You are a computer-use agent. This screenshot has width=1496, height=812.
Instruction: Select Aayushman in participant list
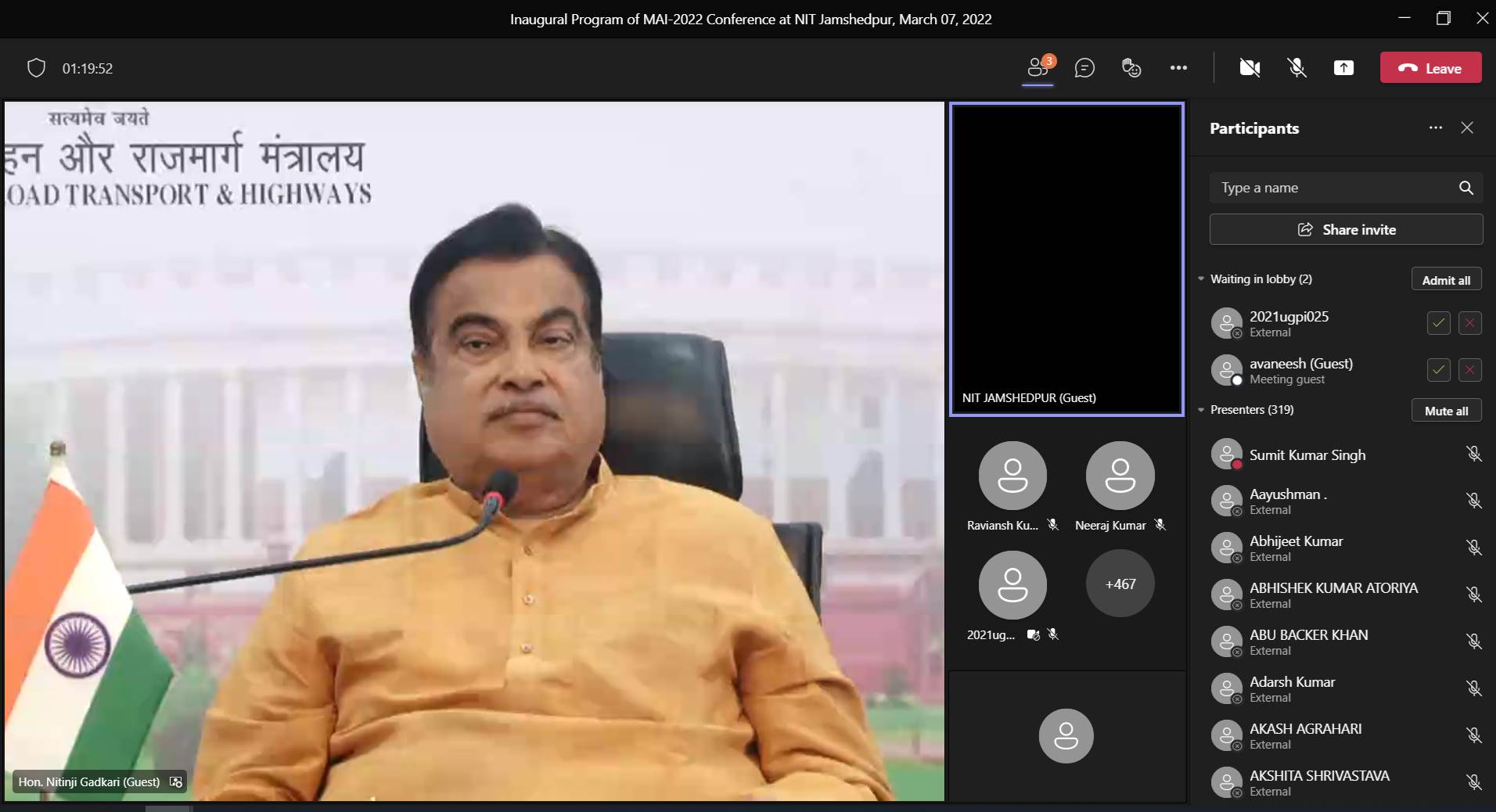click(1345, 501)
